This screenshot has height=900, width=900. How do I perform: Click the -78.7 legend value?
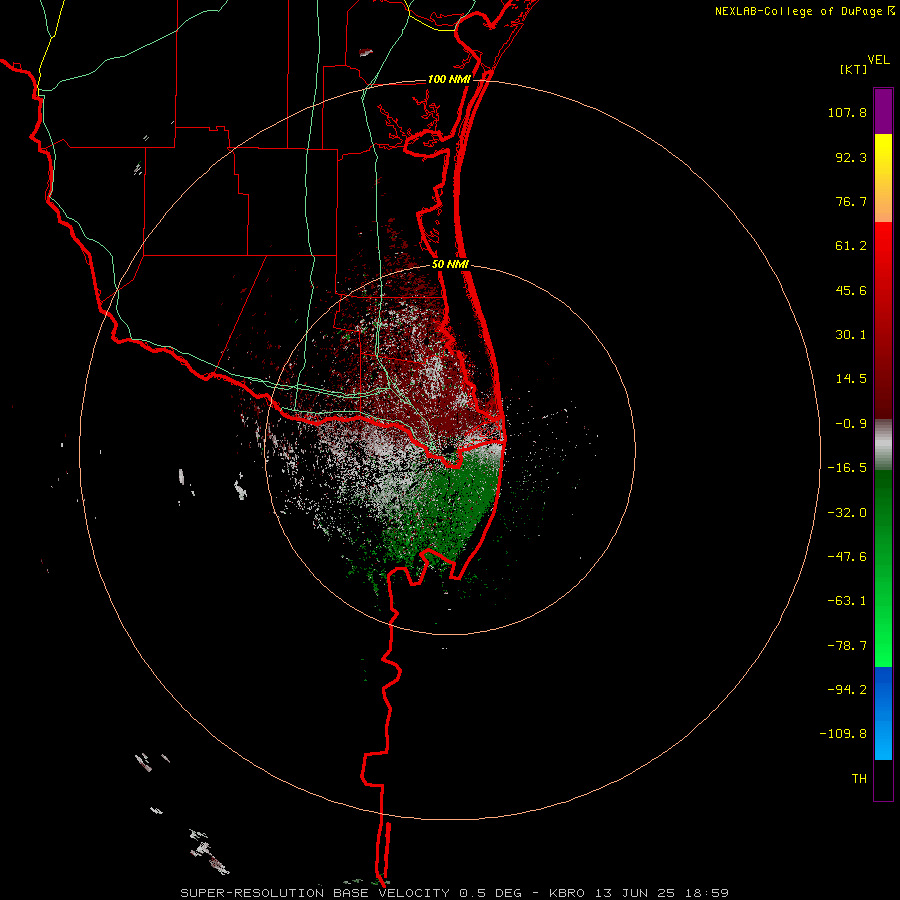click(847, 646)
